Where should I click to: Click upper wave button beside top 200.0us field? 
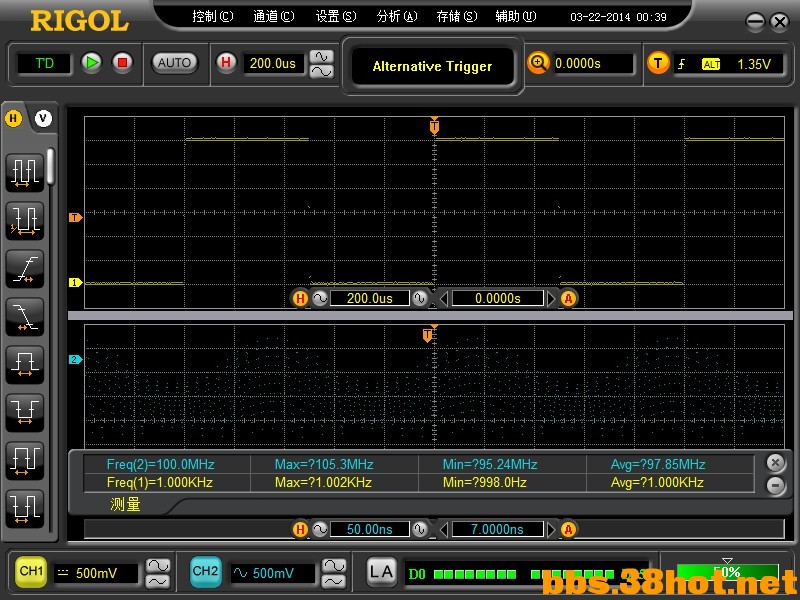(x=321, y=56)
